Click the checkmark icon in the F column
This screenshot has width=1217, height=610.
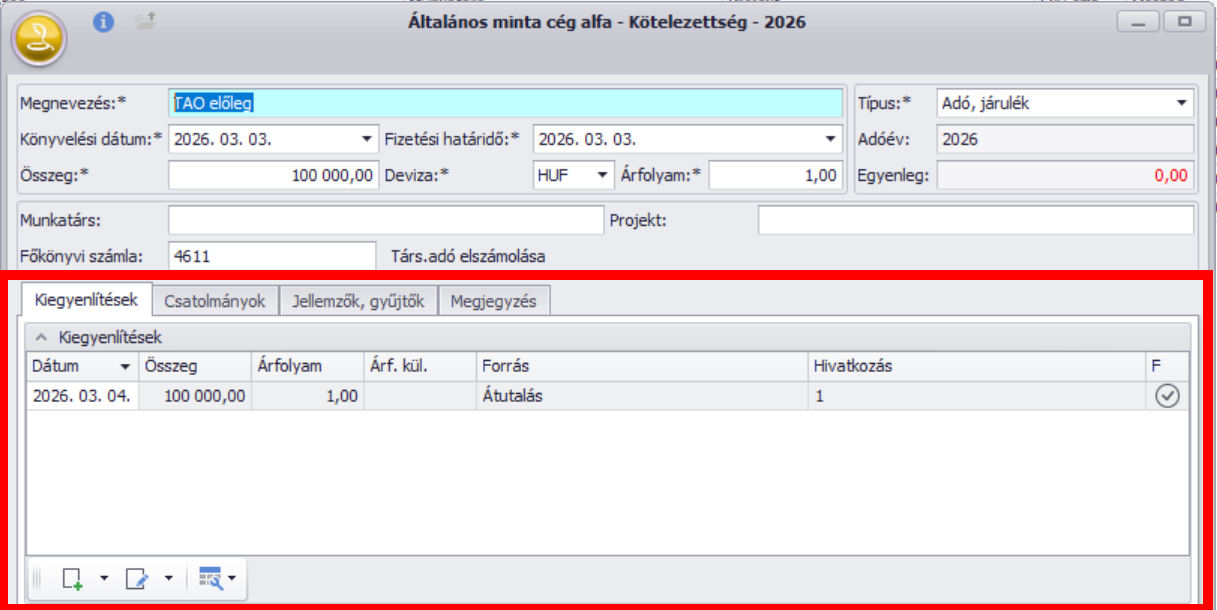[x=1167, y=396]
